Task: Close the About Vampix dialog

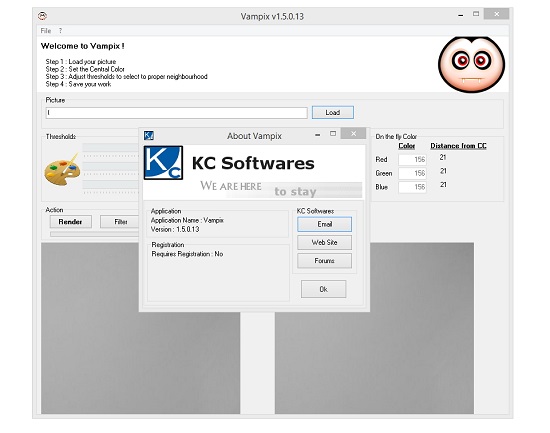Action: tap(353, 133)
